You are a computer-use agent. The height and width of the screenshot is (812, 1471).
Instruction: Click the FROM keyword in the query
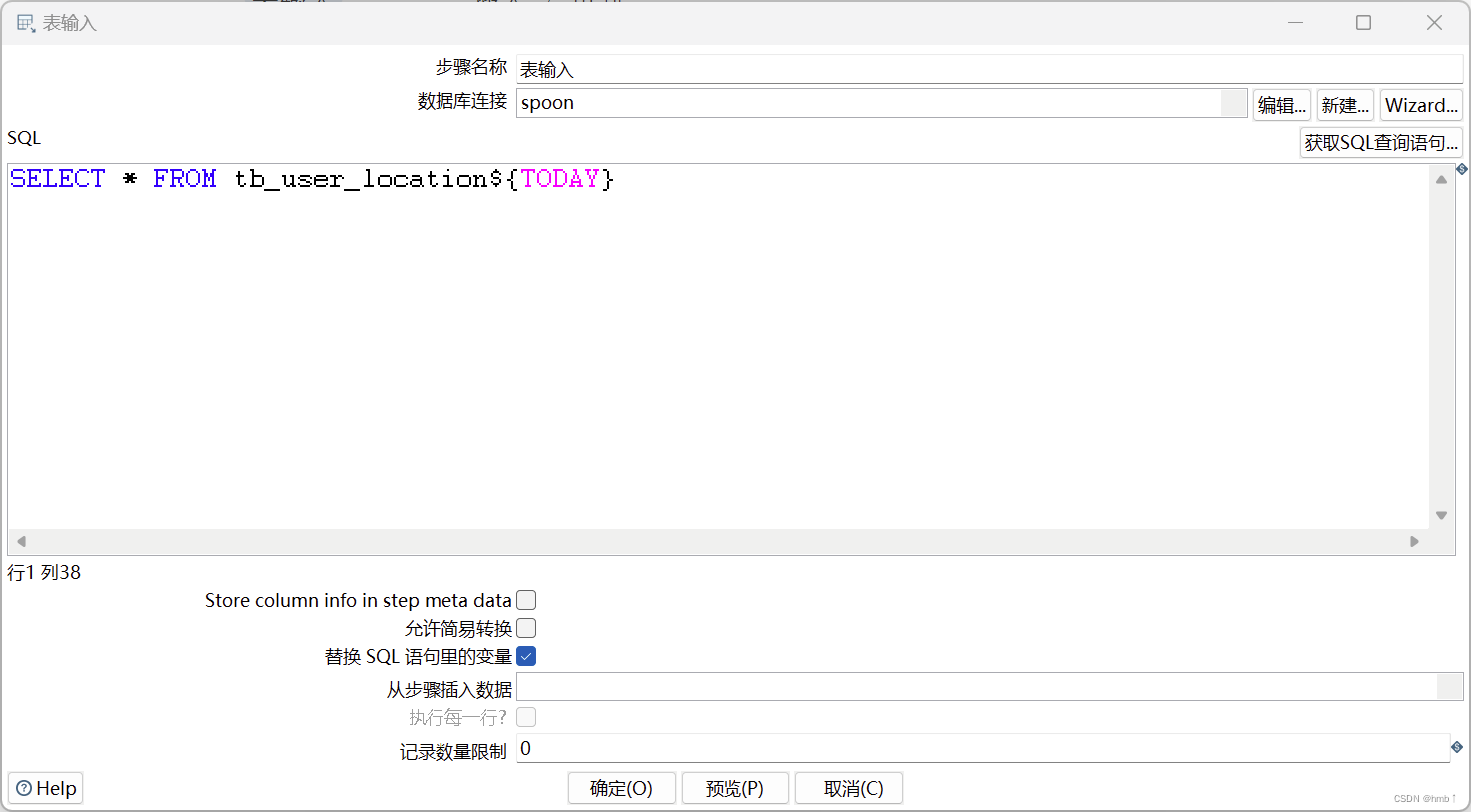point(185,179)
